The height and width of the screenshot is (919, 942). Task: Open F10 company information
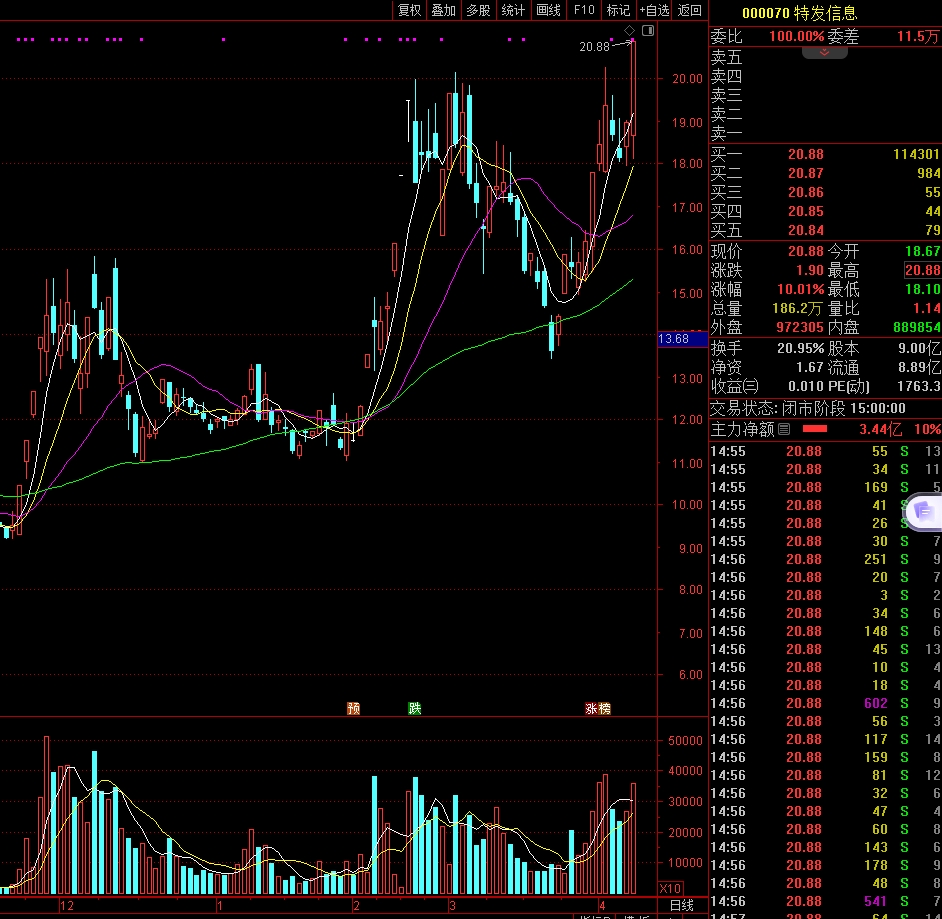[x=584, y=10]
